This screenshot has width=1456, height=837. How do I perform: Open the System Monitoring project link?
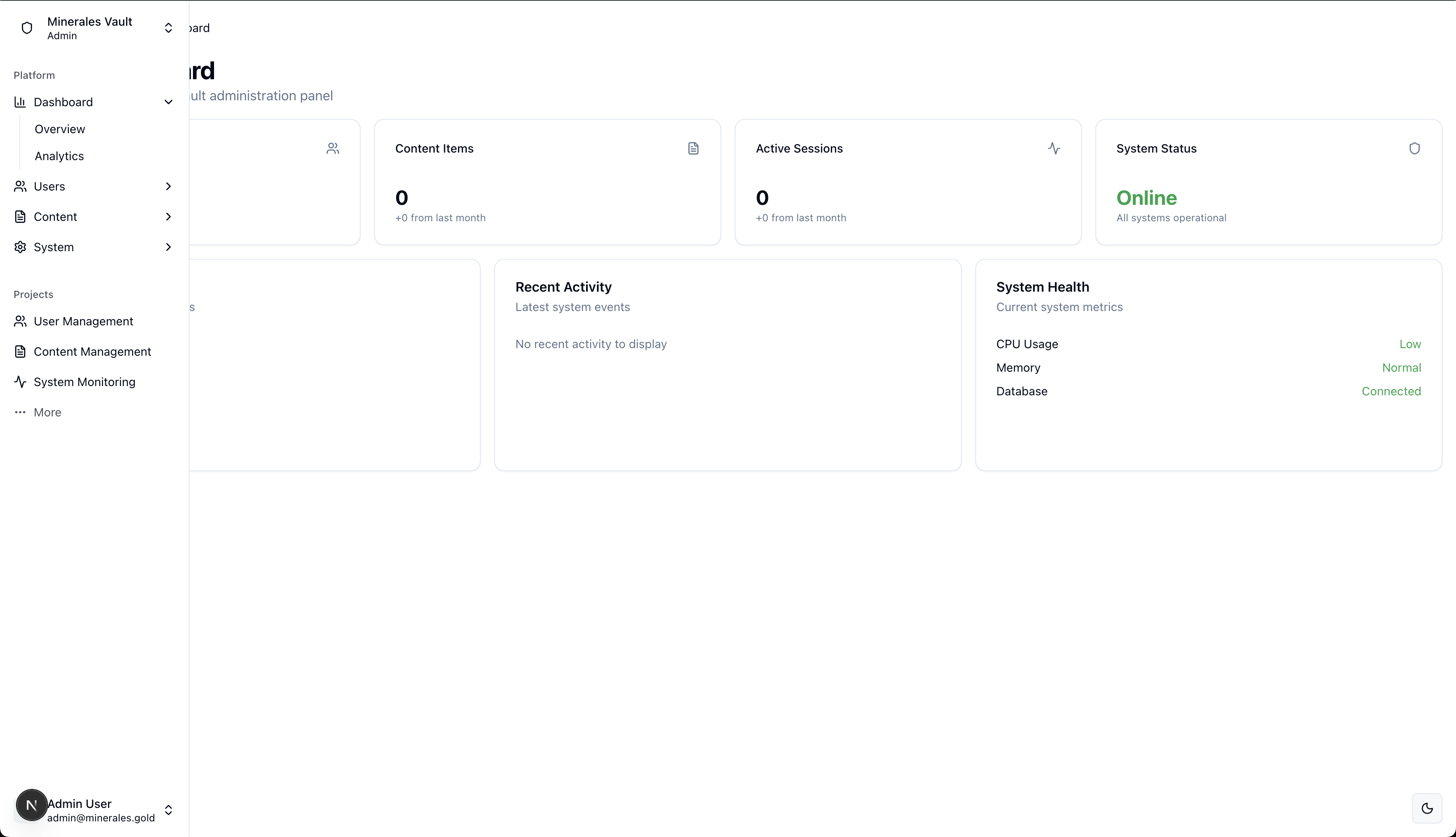(84, 382)
